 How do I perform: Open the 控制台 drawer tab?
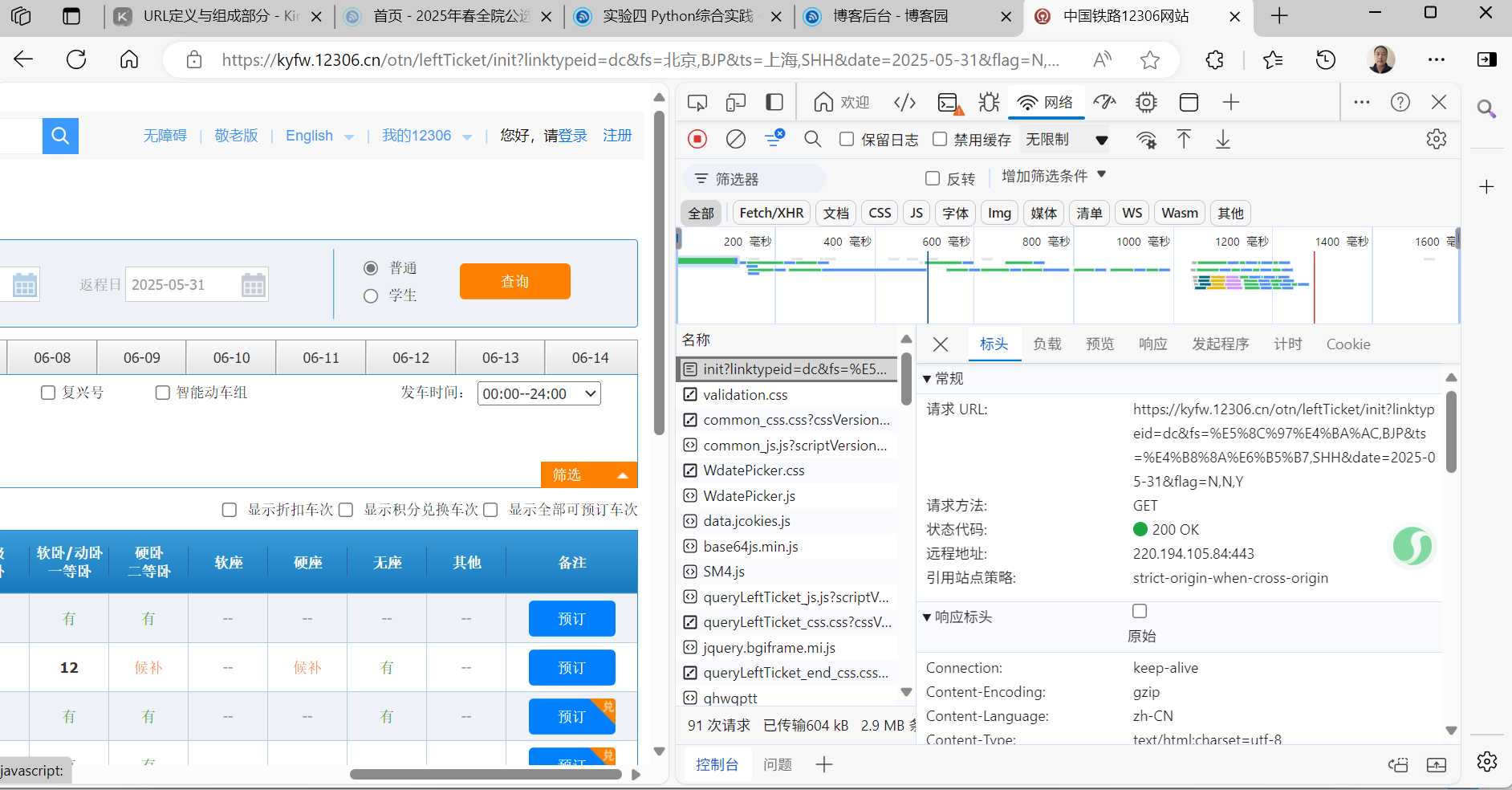717,764
